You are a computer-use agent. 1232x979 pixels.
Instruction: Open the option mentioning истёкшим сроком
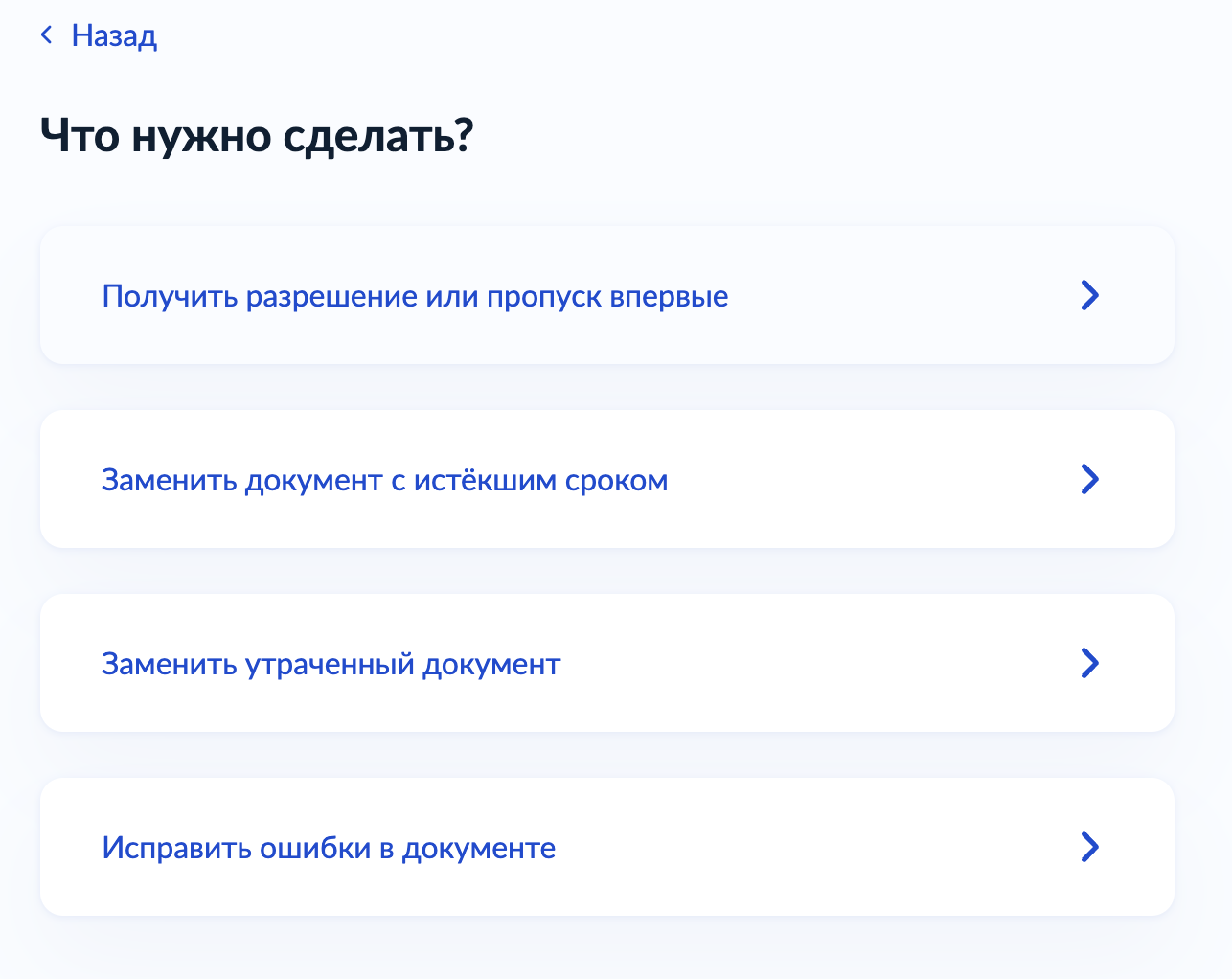tap(606, 479)
